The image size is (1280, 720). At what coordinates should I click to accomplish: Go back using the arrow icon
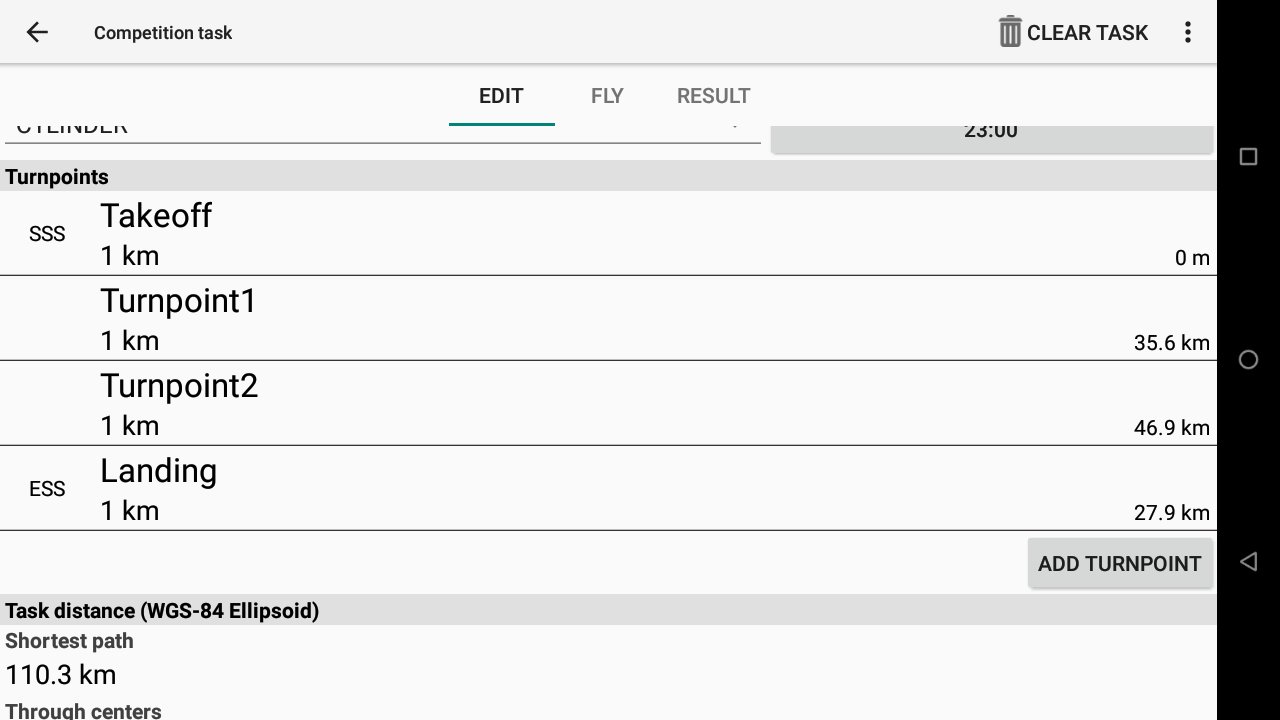coord(37,32)
